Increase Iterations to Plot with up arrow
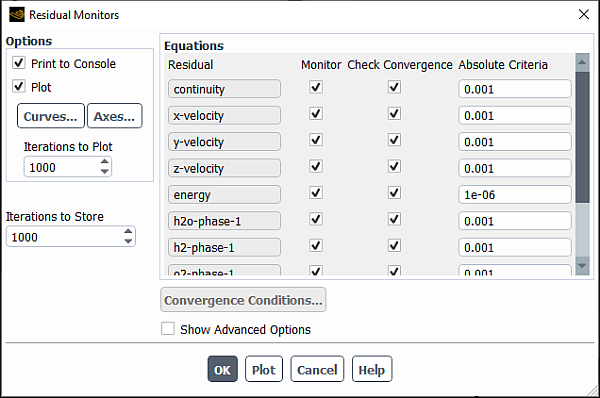Image resolution: width=600 pixels, height=398 pixels. click(x=104, y=162)
